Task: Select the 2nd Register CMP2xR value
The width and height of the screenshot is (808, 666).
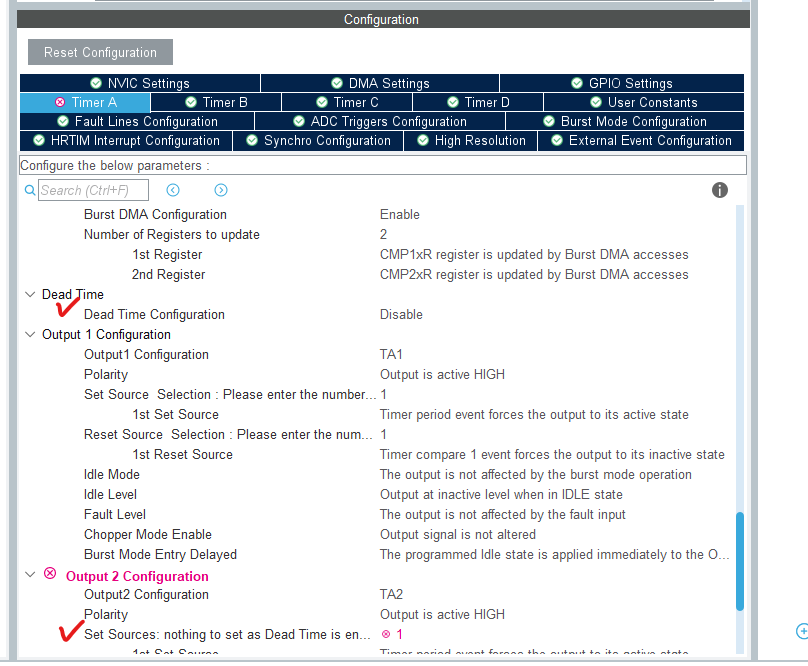Action: pos(534,275)
